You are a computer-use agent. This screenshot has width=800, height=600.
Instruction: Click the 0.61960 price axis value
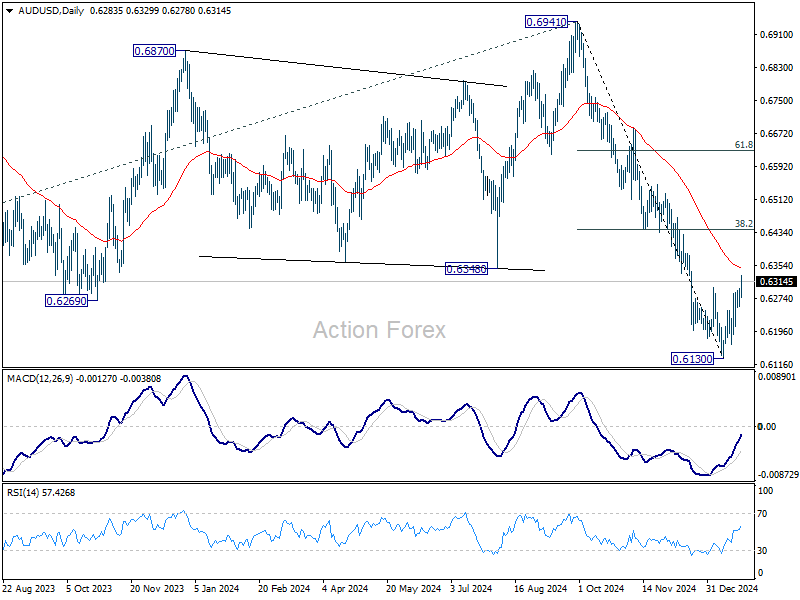click(x=777, y=332)
